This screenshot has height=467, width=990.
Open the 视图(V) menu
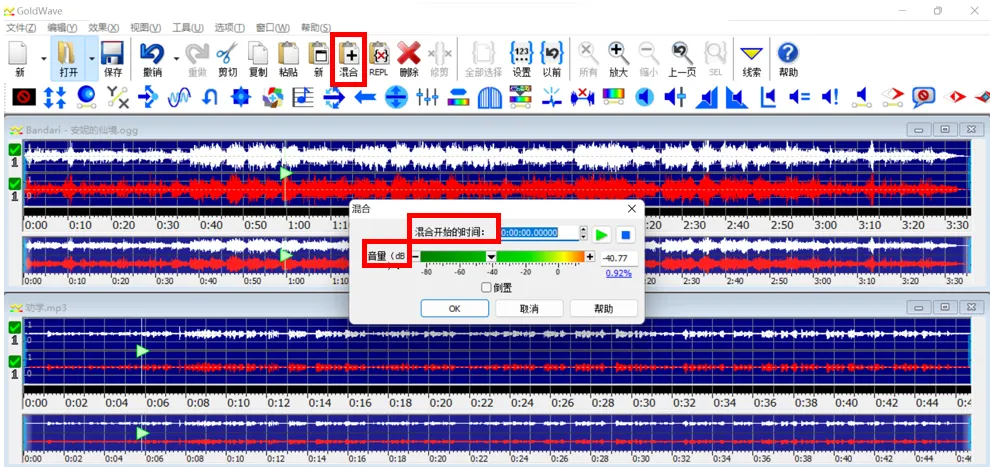pyautogui.click(x=145, y=28)
